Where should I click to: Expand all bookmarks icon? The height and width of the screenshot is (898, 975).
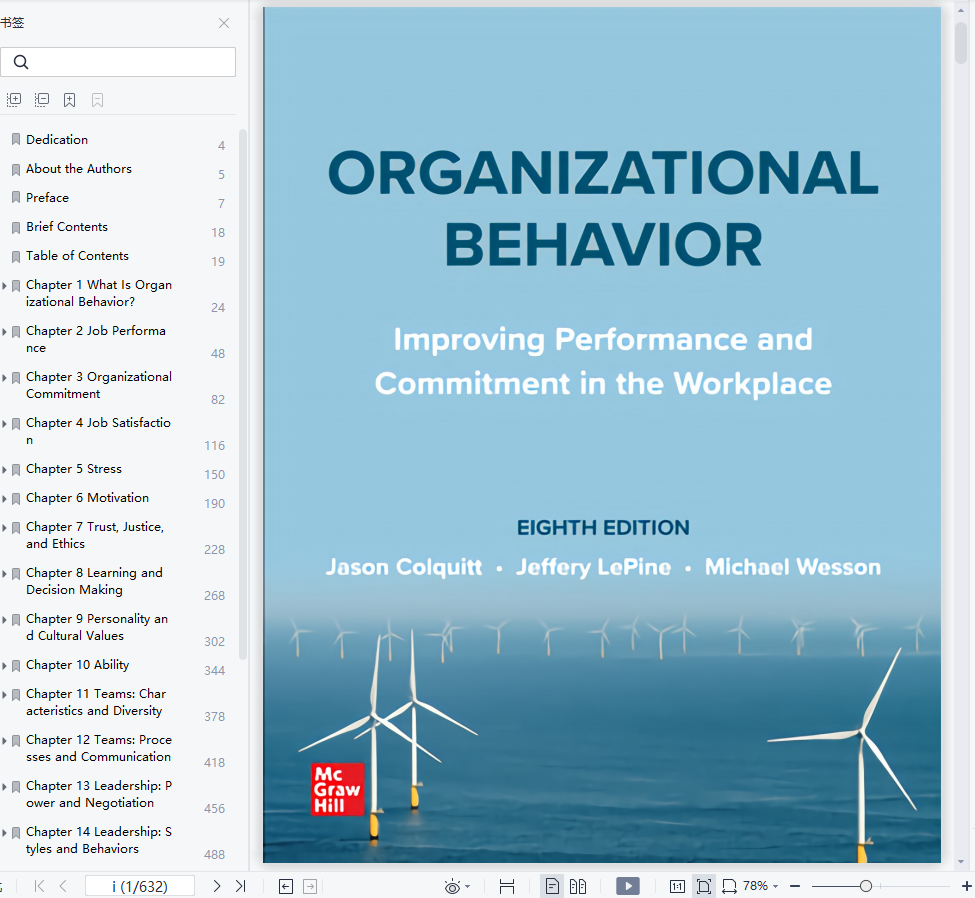click(x=14, y=100)
